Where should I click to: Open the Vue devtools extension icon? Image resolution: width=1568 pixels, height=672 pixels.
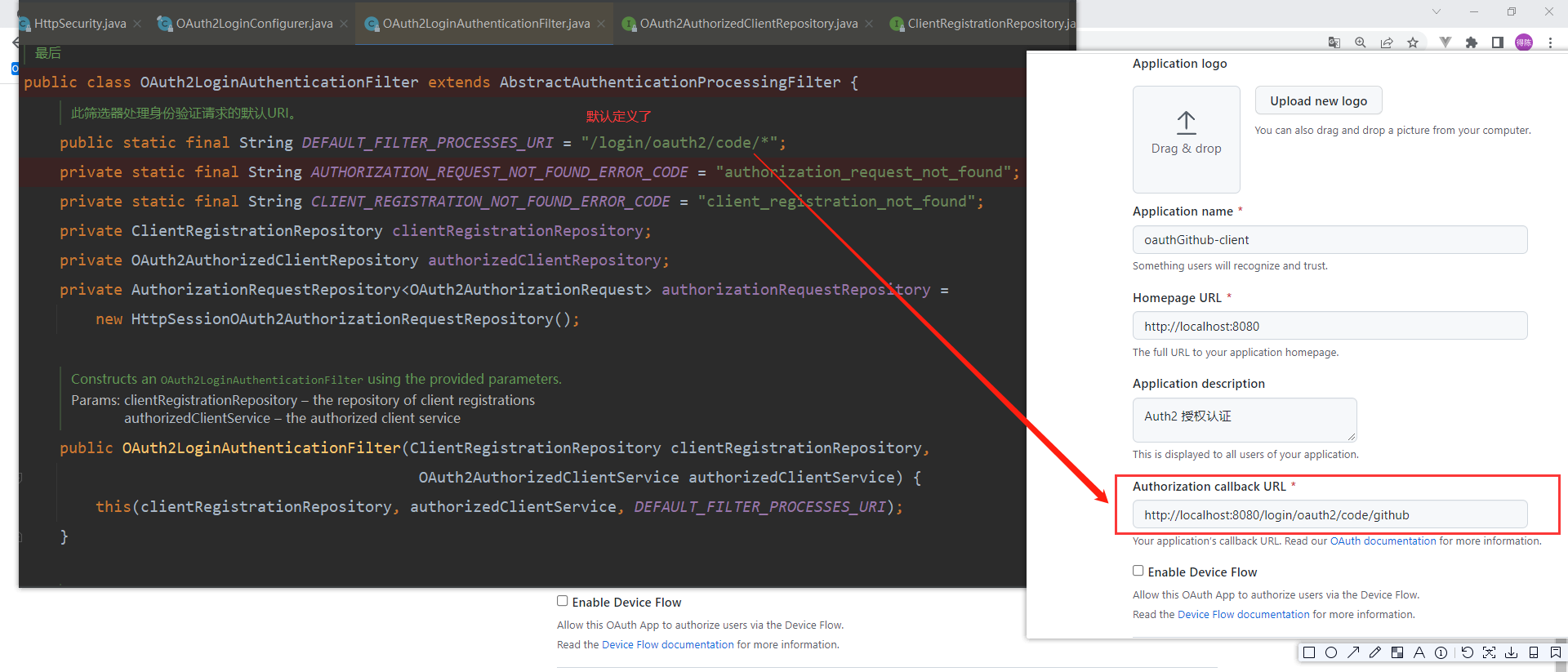[x=1445, y=42]
